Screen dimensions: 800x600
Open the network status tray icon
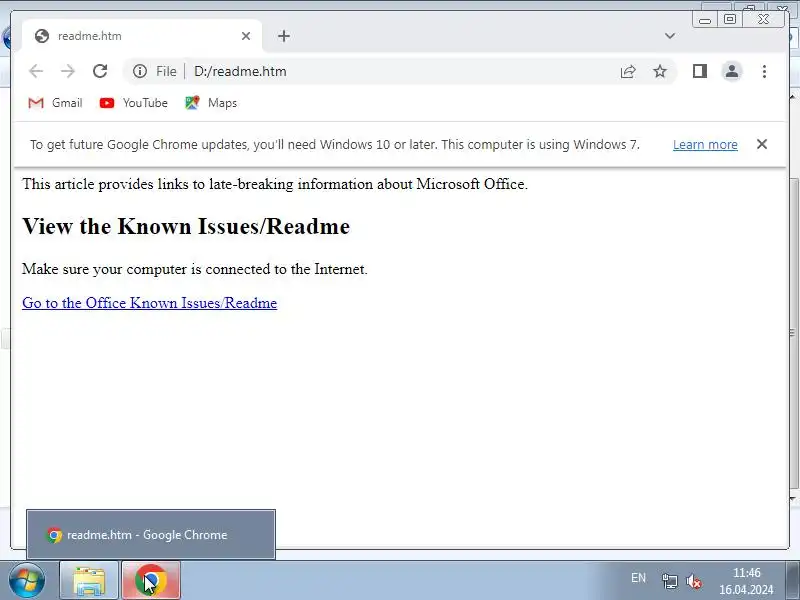point(669,581)
